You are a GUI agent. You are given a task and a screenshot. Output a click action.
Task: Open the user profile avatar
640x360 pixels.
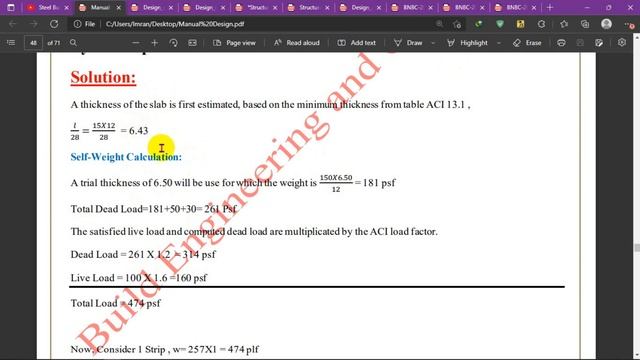pos(607,24)
